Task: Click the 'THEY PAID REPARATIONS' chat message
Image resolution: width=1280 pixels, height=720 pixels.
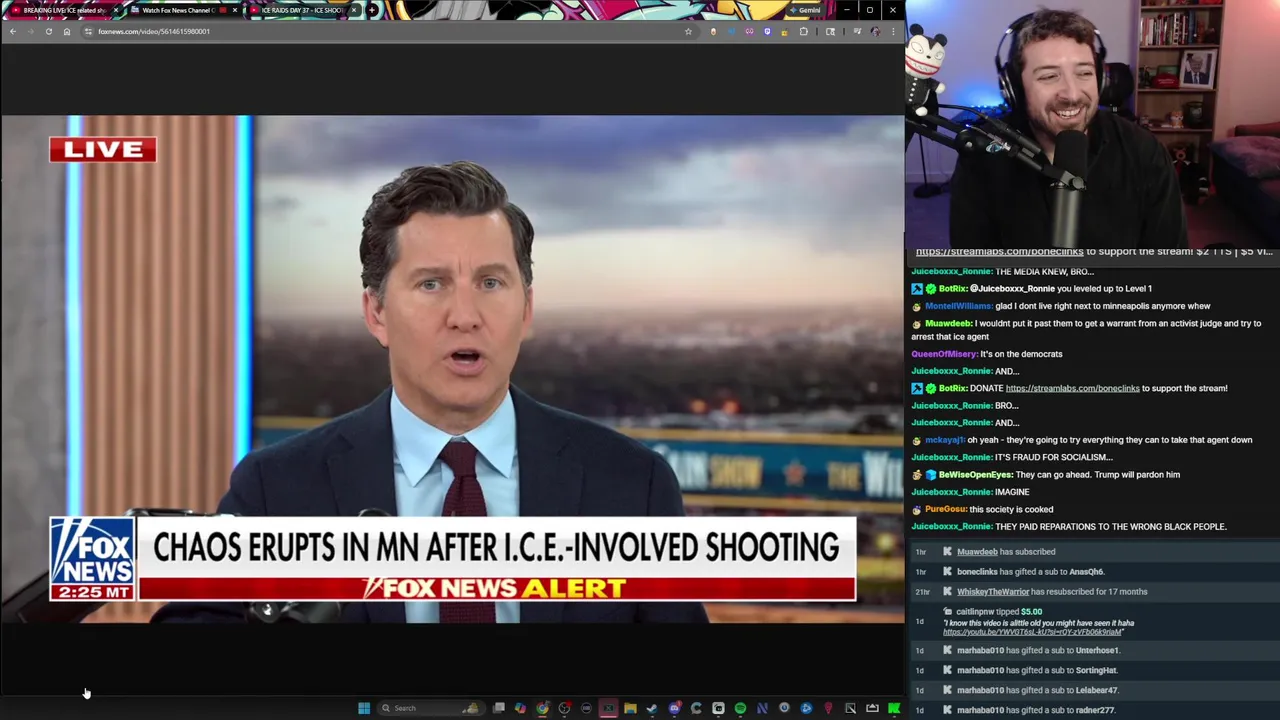Action: [x=1111, y=527]
